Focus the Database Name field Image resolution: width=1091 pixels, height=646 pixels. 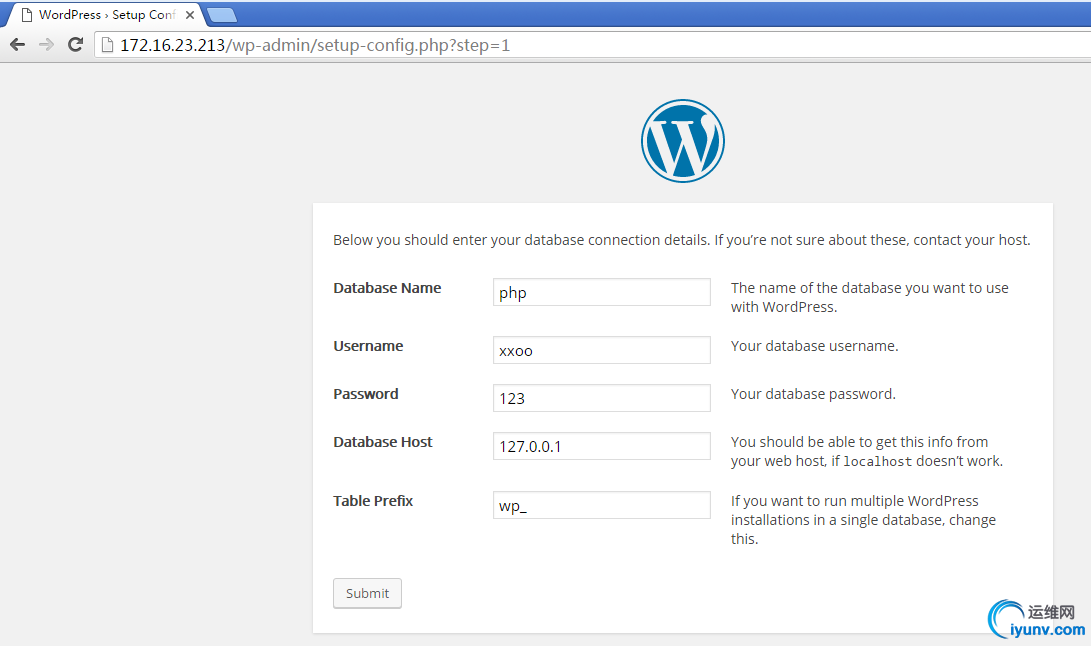[x=601, y=292]
